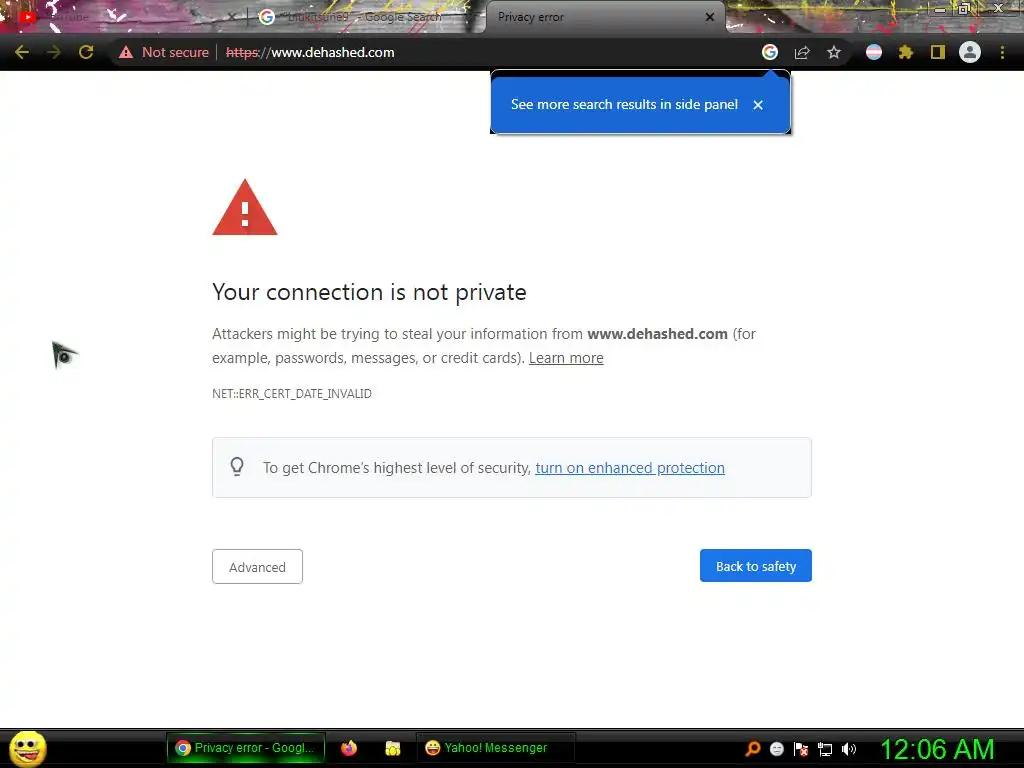The height and width of the screenshot is (768, 1024).
Task: Expand the Advanced options
Action: click(257, 567)
